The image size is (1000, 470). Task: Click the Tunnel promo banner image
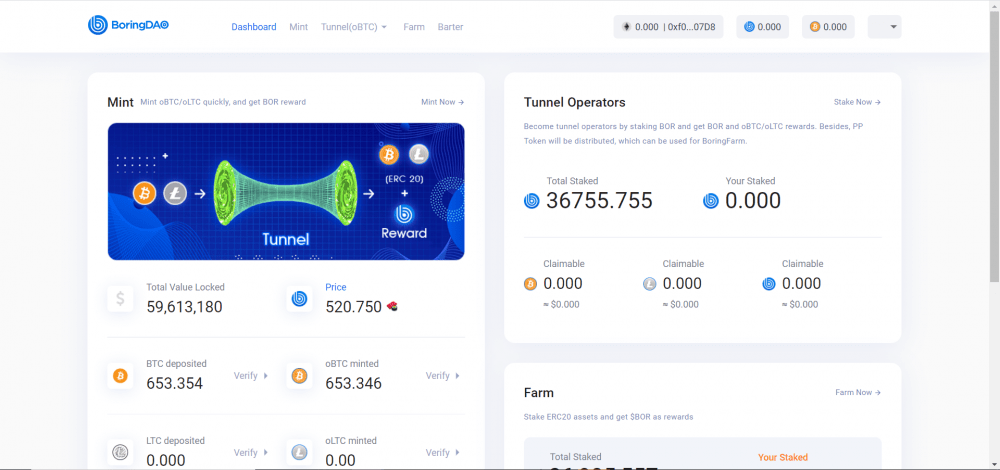(x=286, y=191)
